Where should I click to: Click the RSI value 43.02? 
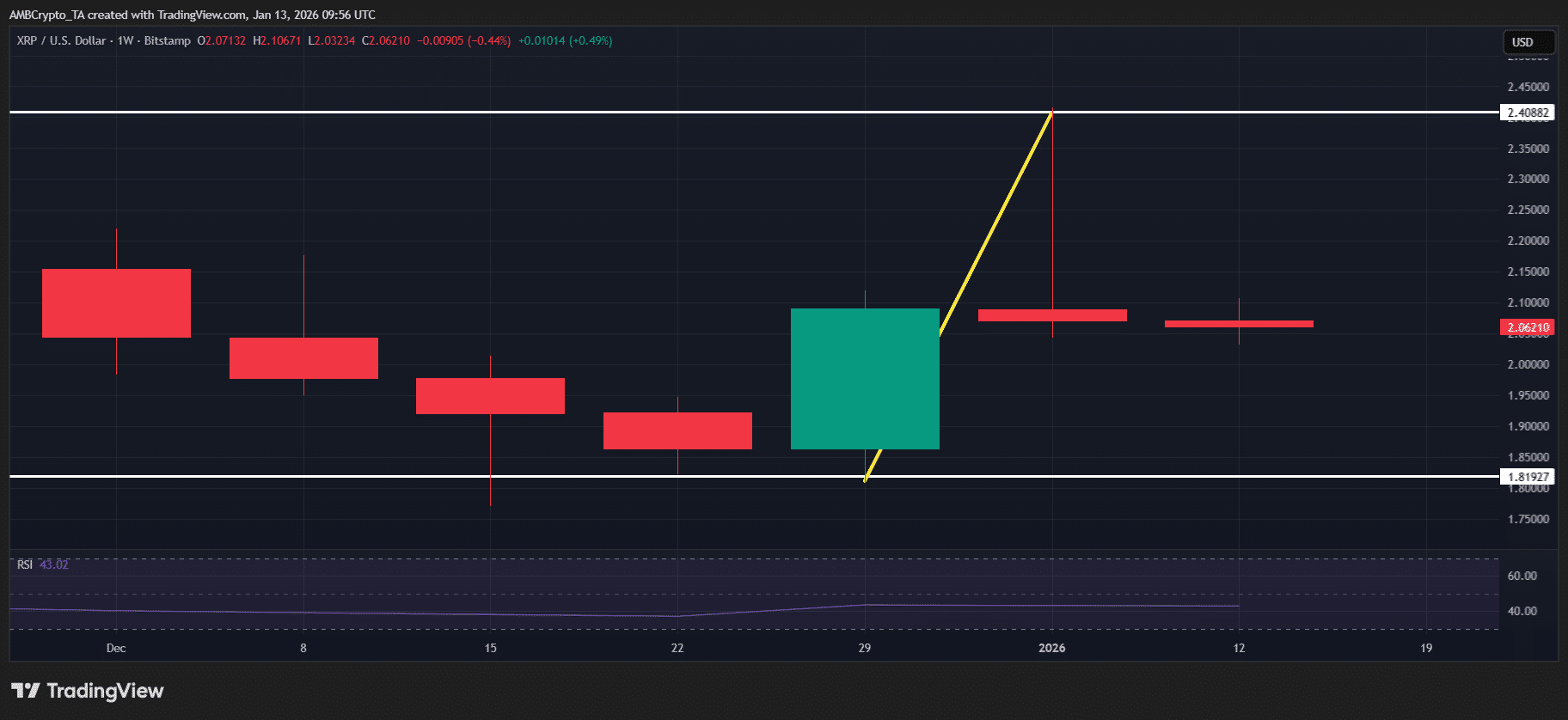(54, 564)
